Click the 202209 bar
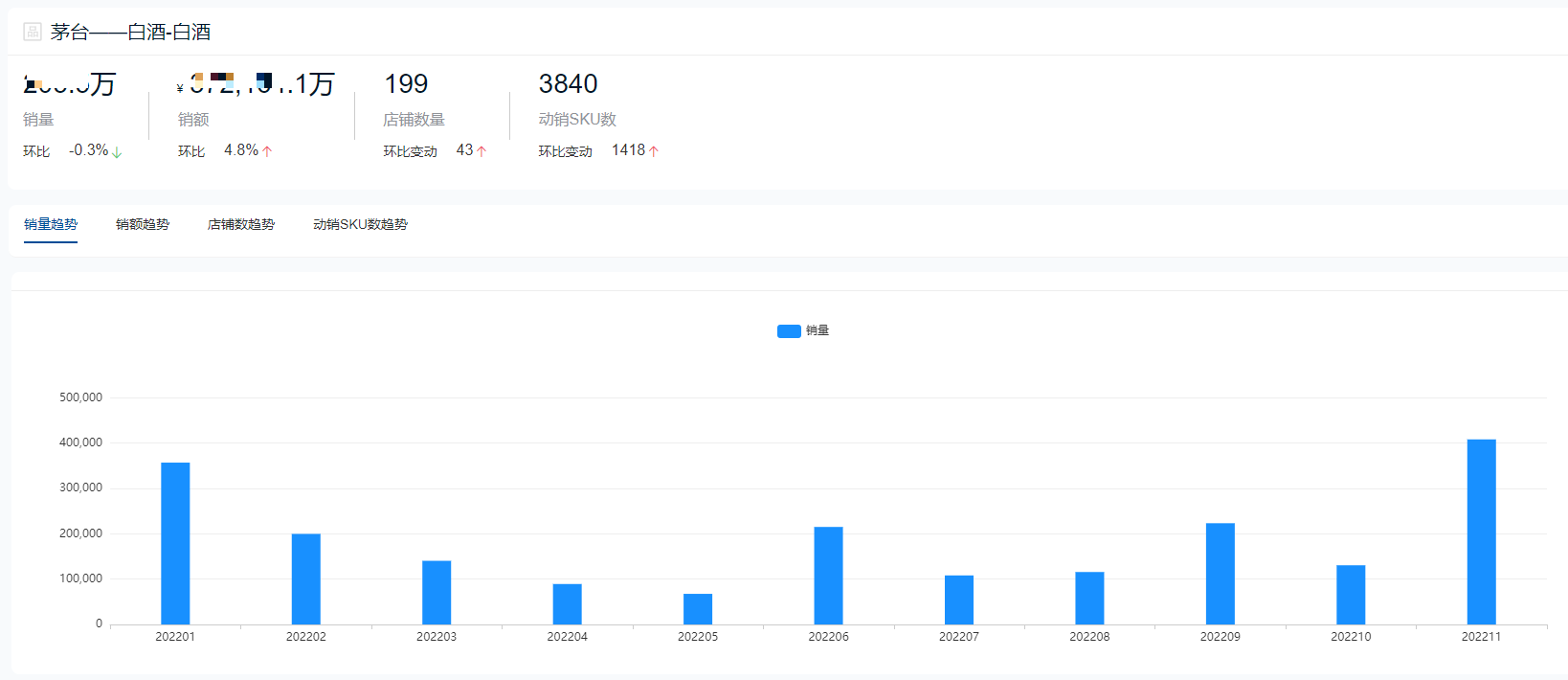Viewport: 1568px width, 680px height. pyautogui.click(x=1220, y=574)
